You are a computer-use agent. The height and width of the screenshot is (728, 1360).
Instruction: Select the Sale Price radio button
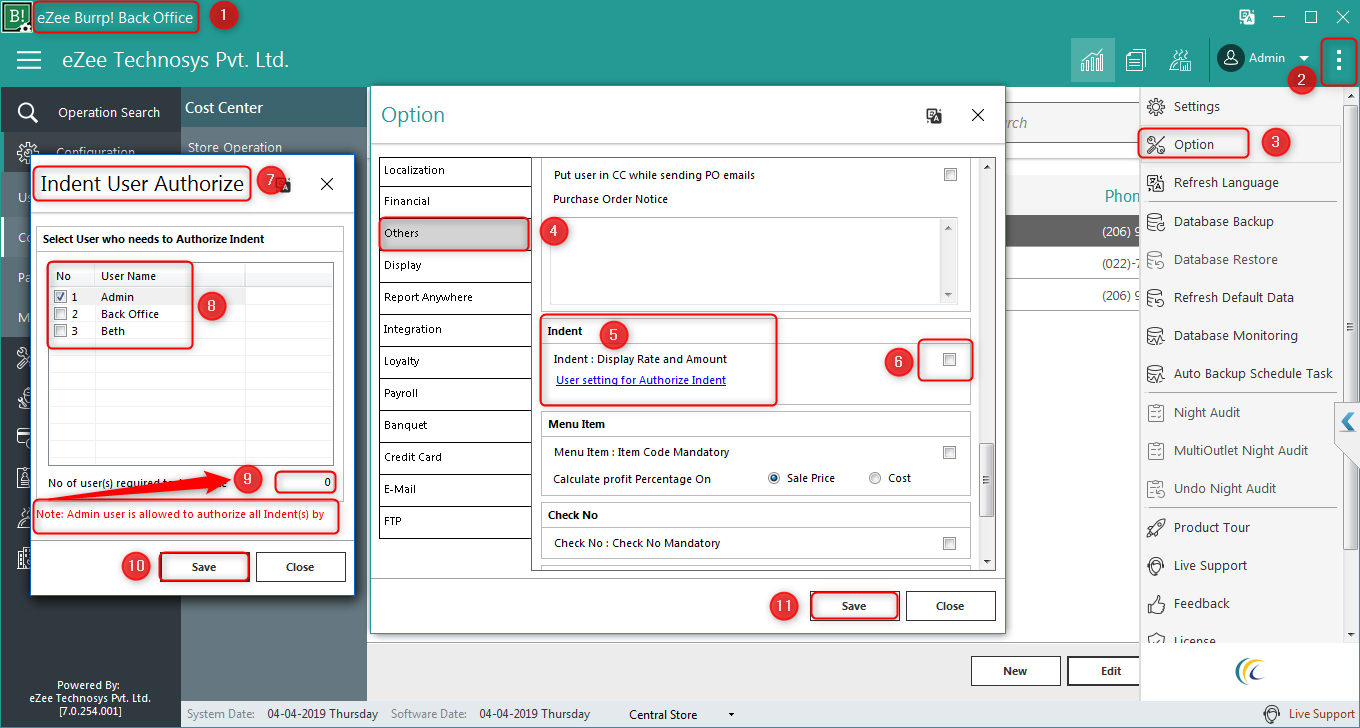pos(774,478)
